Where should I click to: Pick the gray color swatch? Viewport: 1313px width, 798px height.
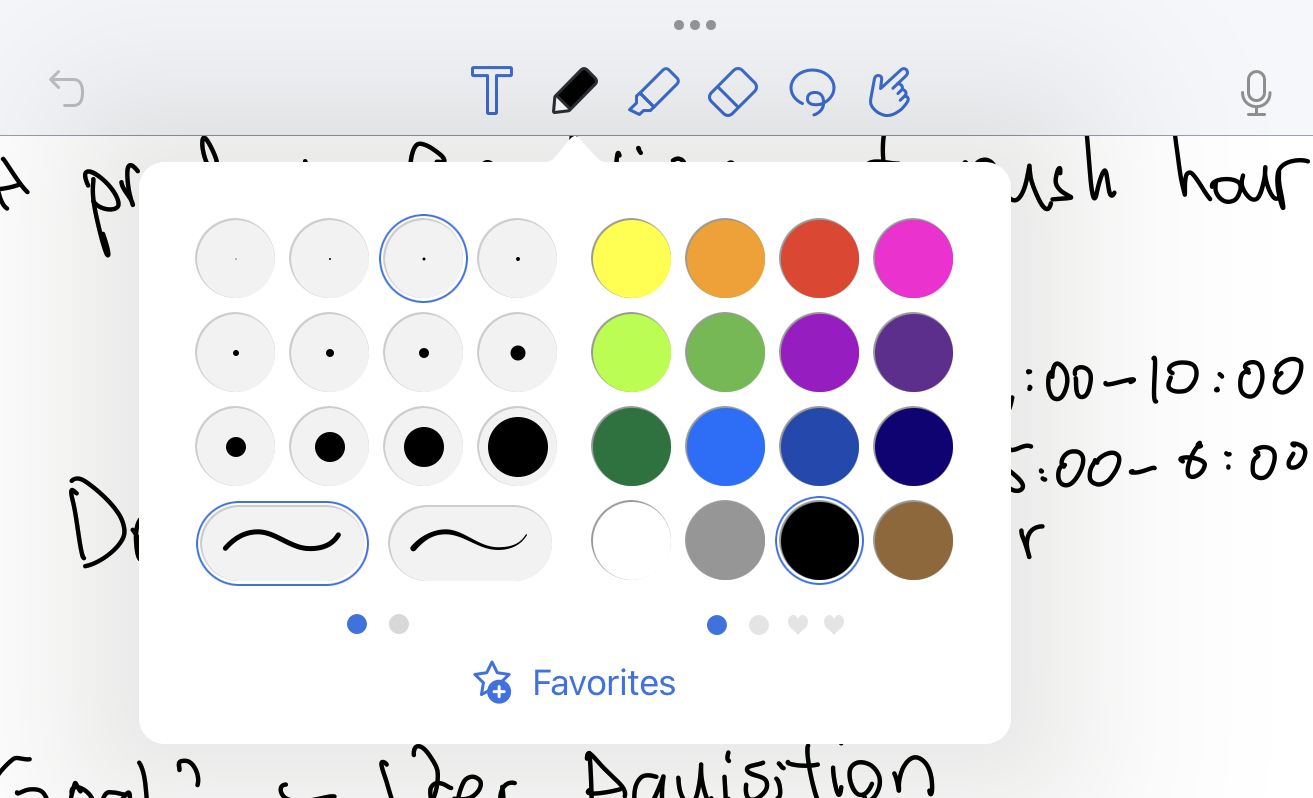click(725, 541)
